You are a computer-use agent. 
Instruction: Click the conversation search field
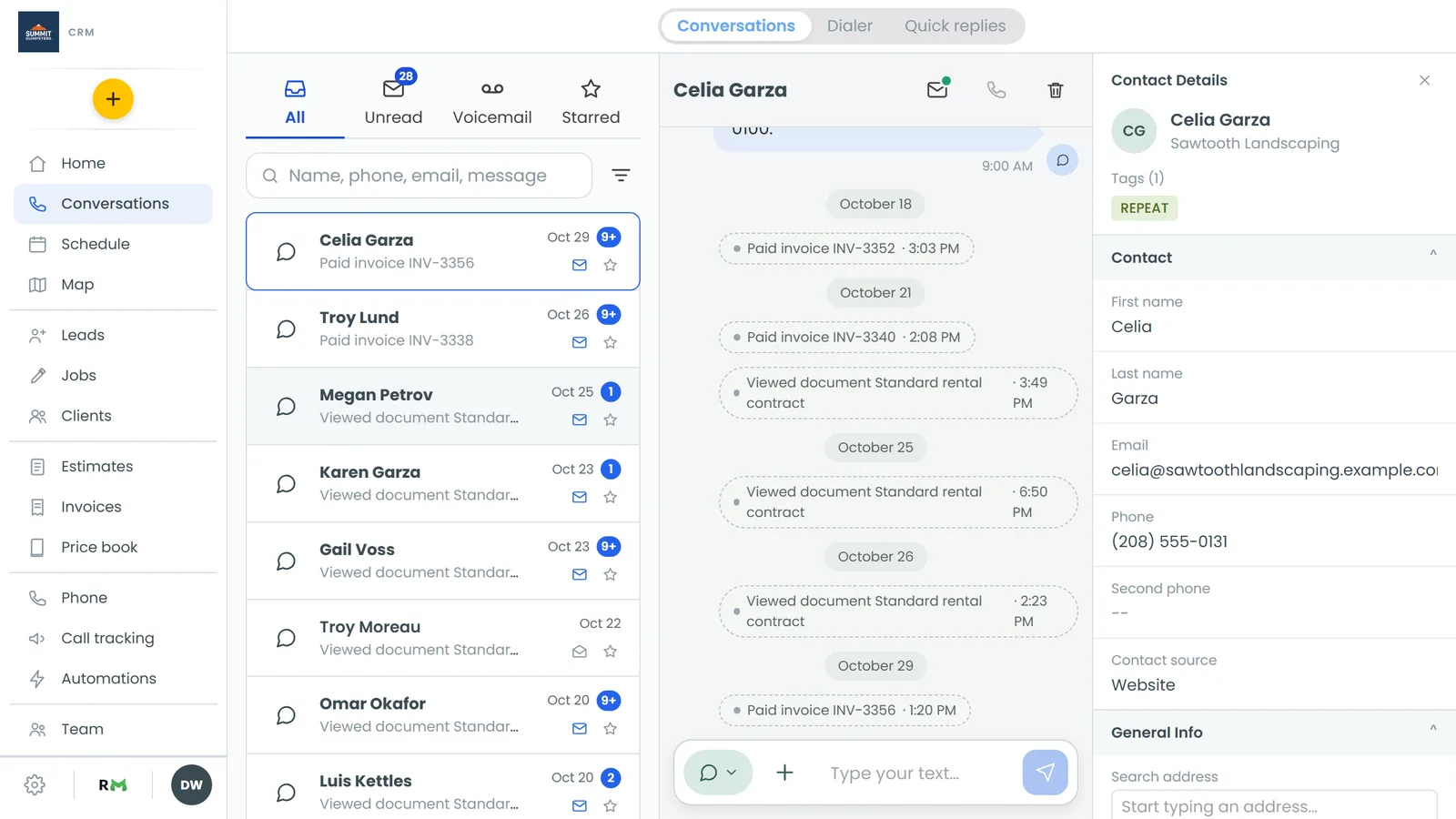[419, 175]
